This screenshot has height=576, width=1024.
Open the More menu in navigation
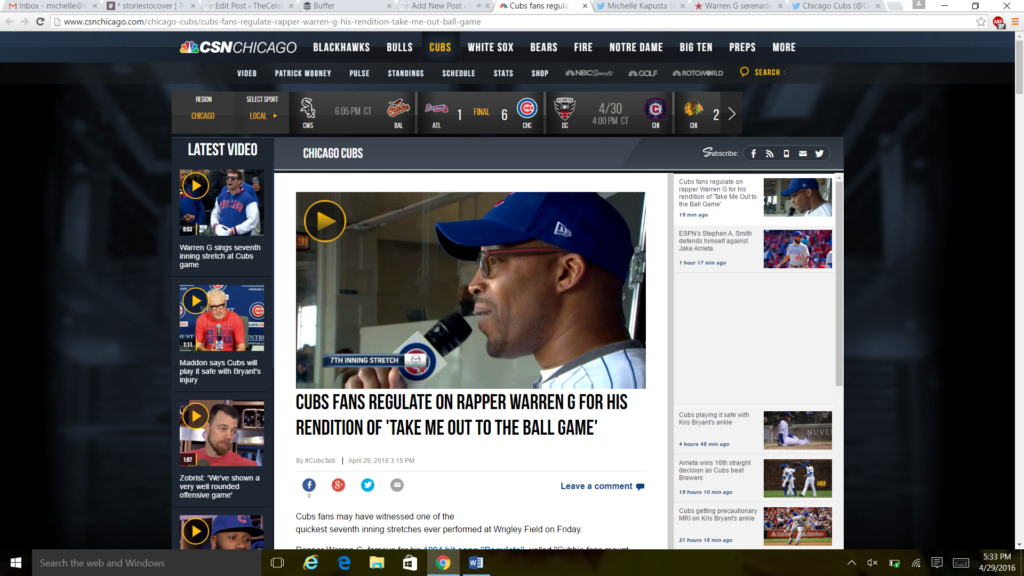point(784,47)
